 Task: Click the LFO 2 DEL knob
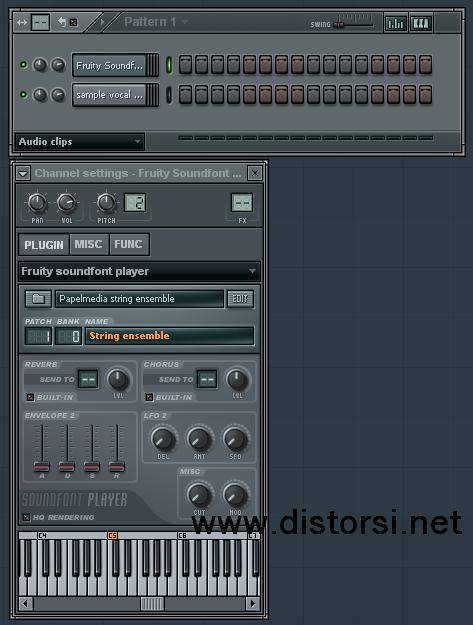pyautogui.click(x=163, y=438)
